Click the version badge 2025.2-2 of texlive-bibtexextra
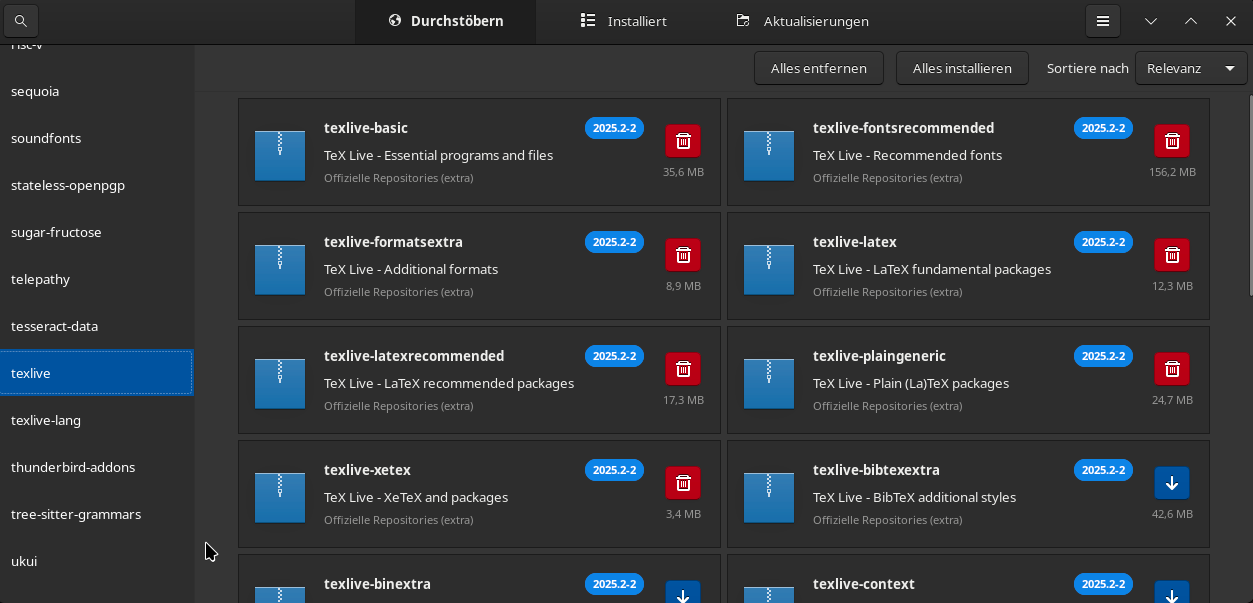 1103,470
